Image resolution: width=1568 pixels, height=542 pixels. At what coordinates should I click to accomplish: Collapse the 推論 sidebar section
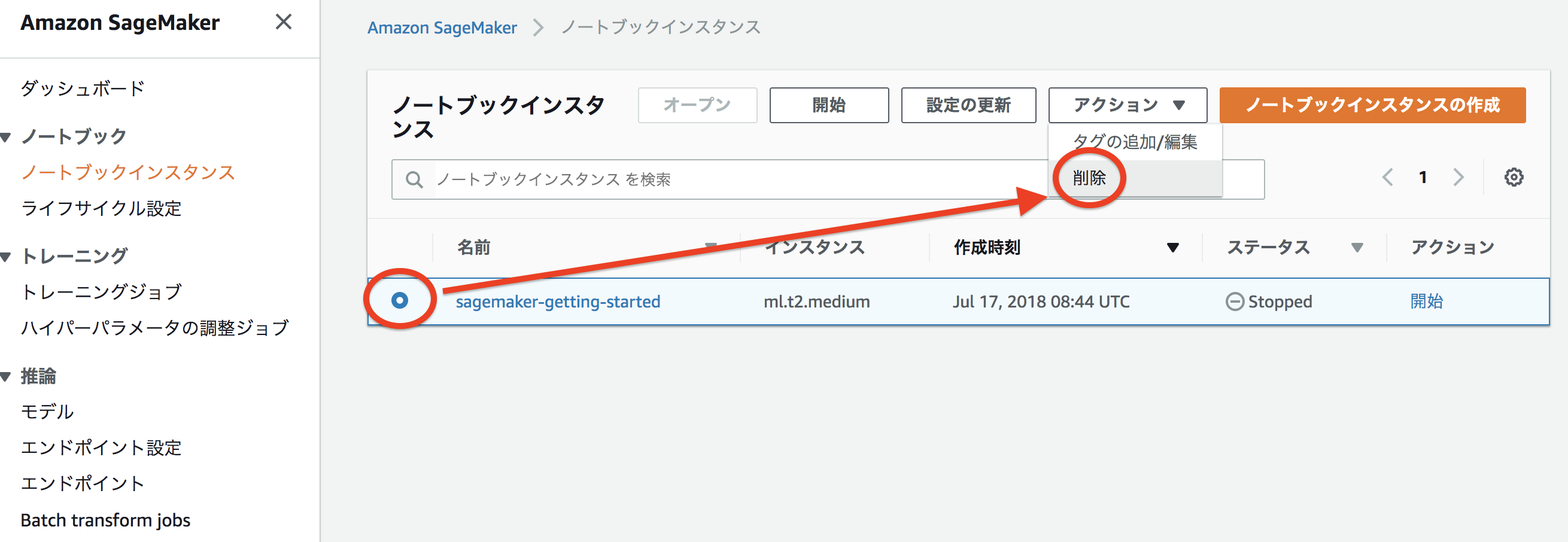pyautogui.click(x=6, y=377)
